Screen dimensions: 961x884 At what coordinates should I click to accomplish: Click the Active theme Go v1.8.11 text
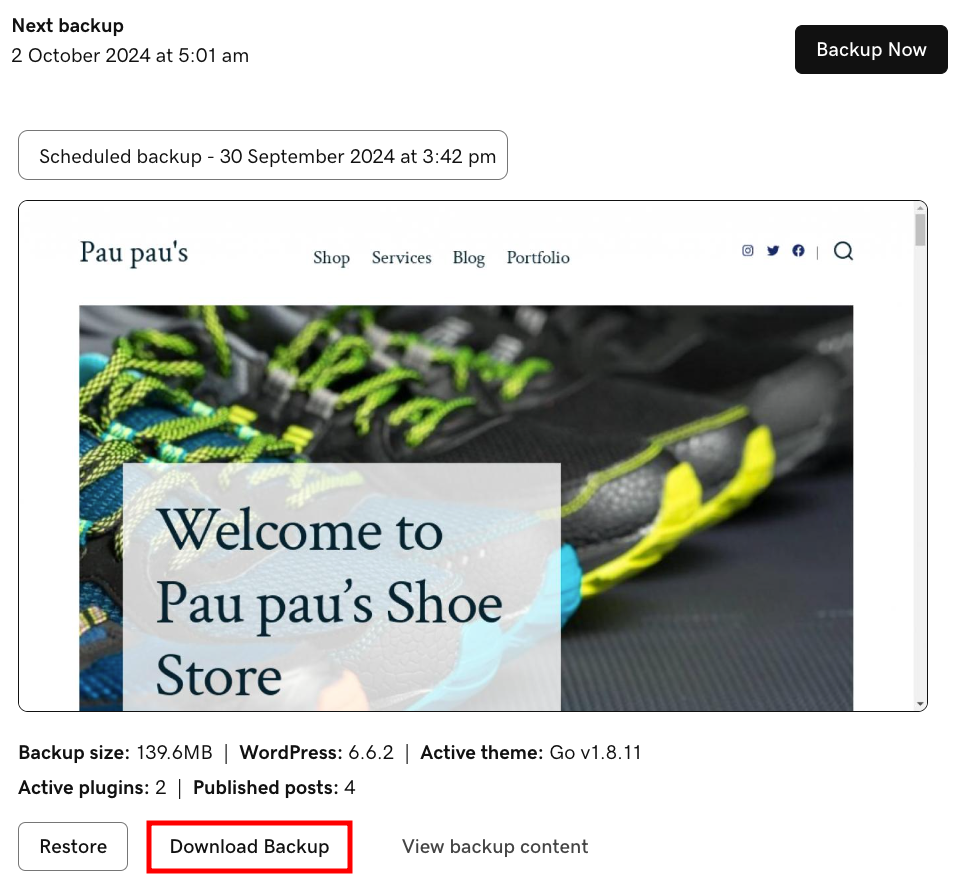pyautogui.click(x=531, y=752)
